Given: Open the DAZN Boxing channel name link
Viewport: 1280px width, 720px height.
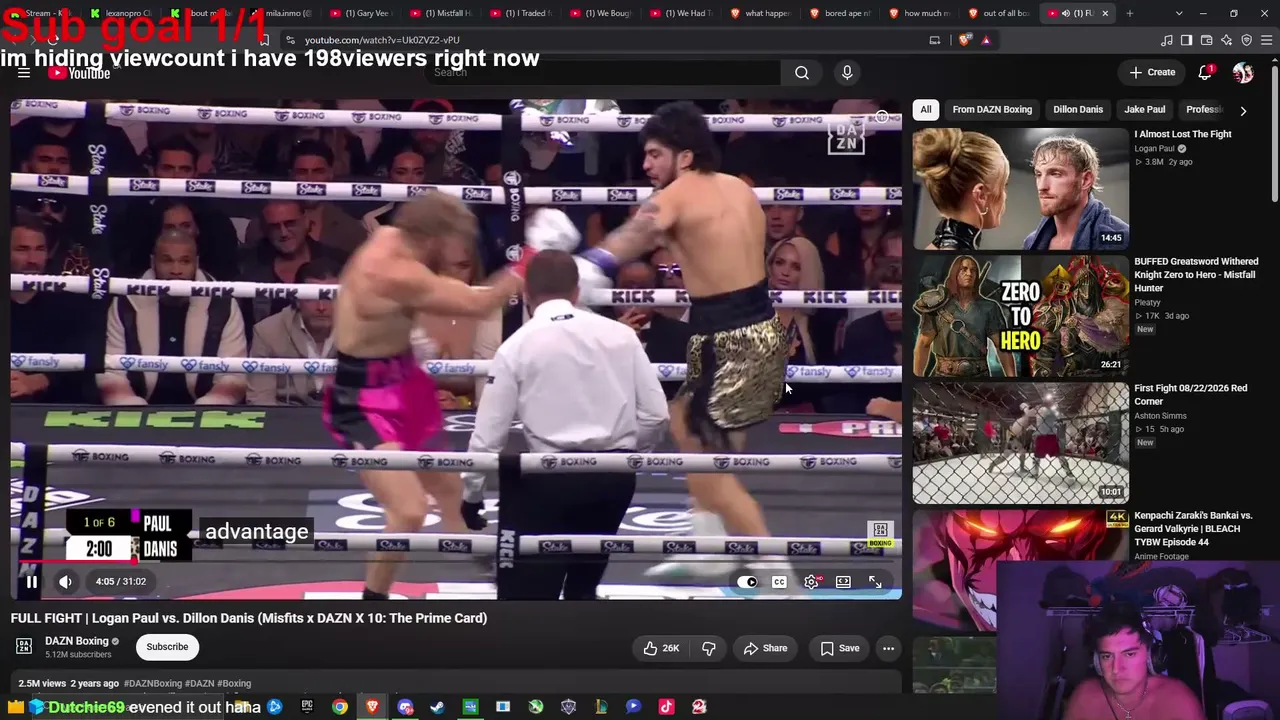Looking at the screenshot, I should tap(76, 641).
